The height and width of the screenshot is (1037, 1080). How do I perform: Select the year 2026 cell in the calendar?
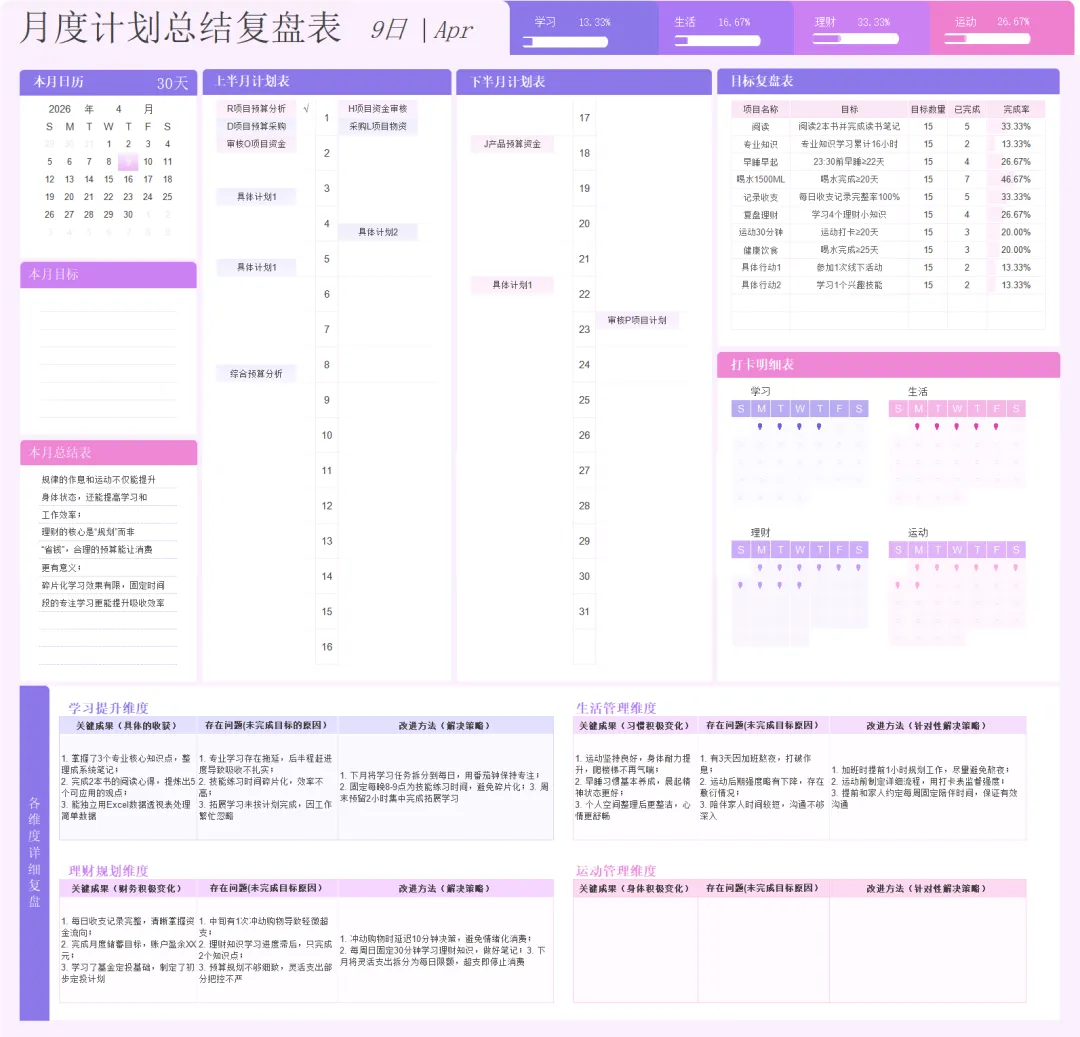[60, 109]
